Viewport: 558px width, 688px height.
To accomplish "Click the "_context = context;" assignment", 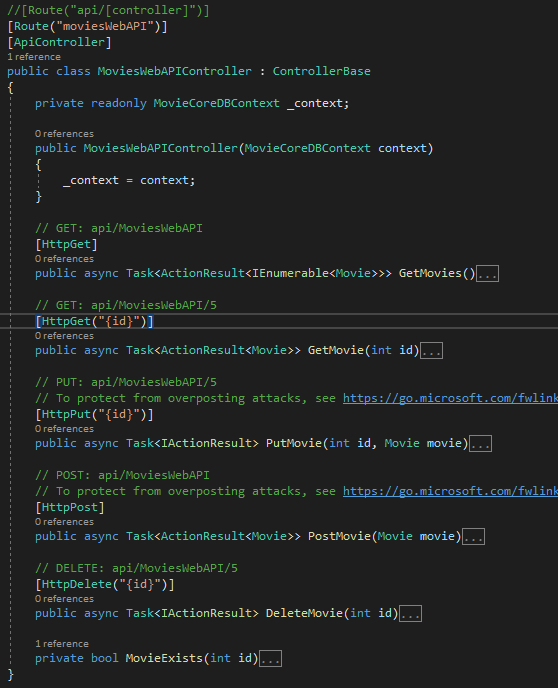I will point(129,180).
